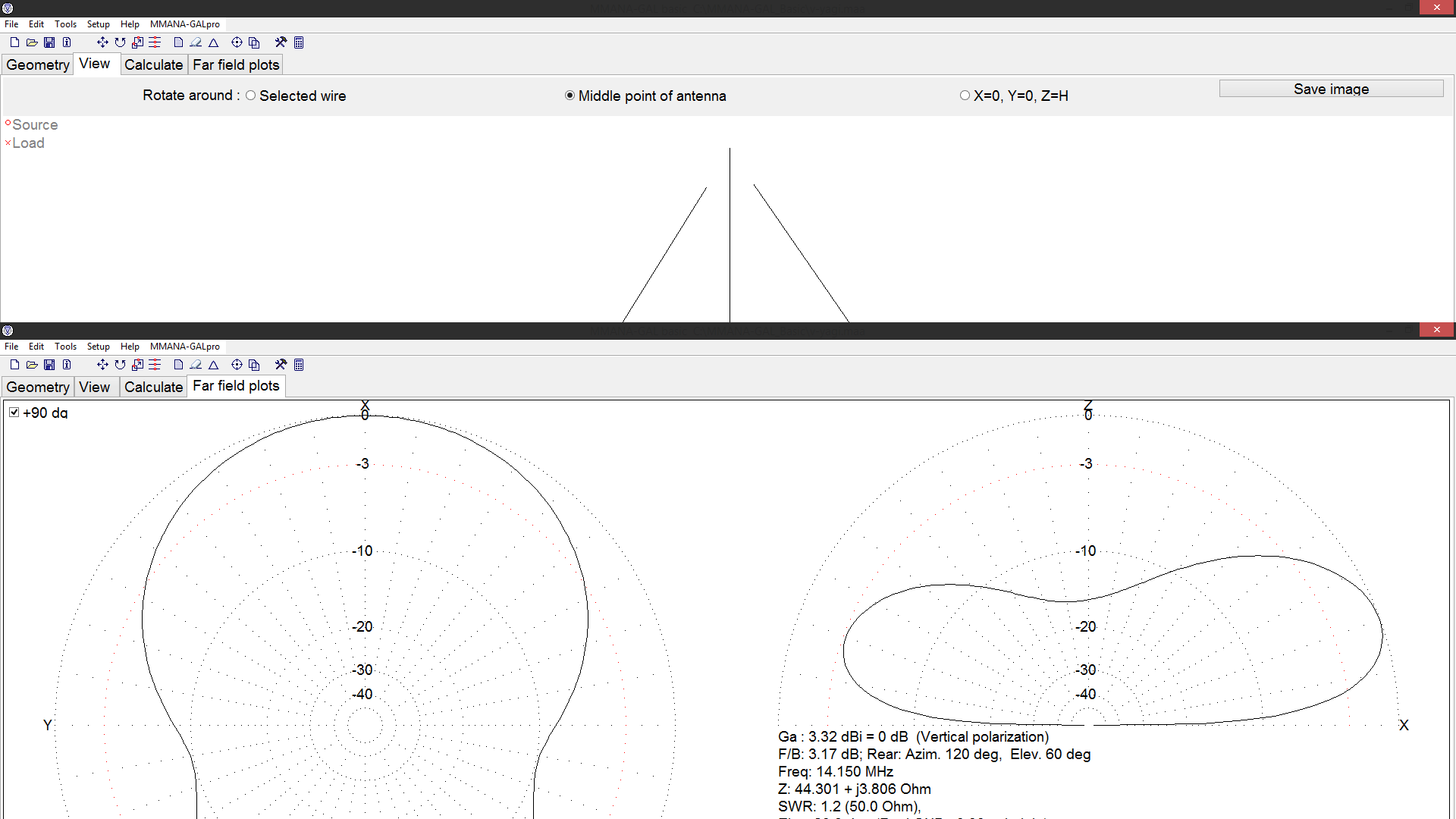Click active View tab in View-tab window
This screenshot has width=1456, height=819.
point(95,64)
